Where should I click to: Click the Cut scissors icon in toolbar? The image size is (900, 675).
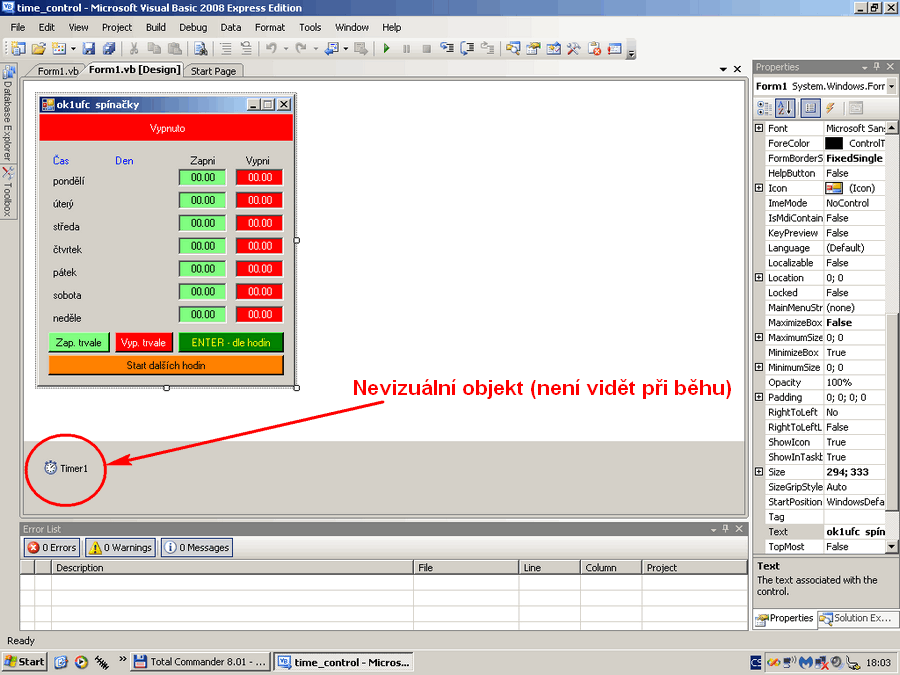[133, 48]
